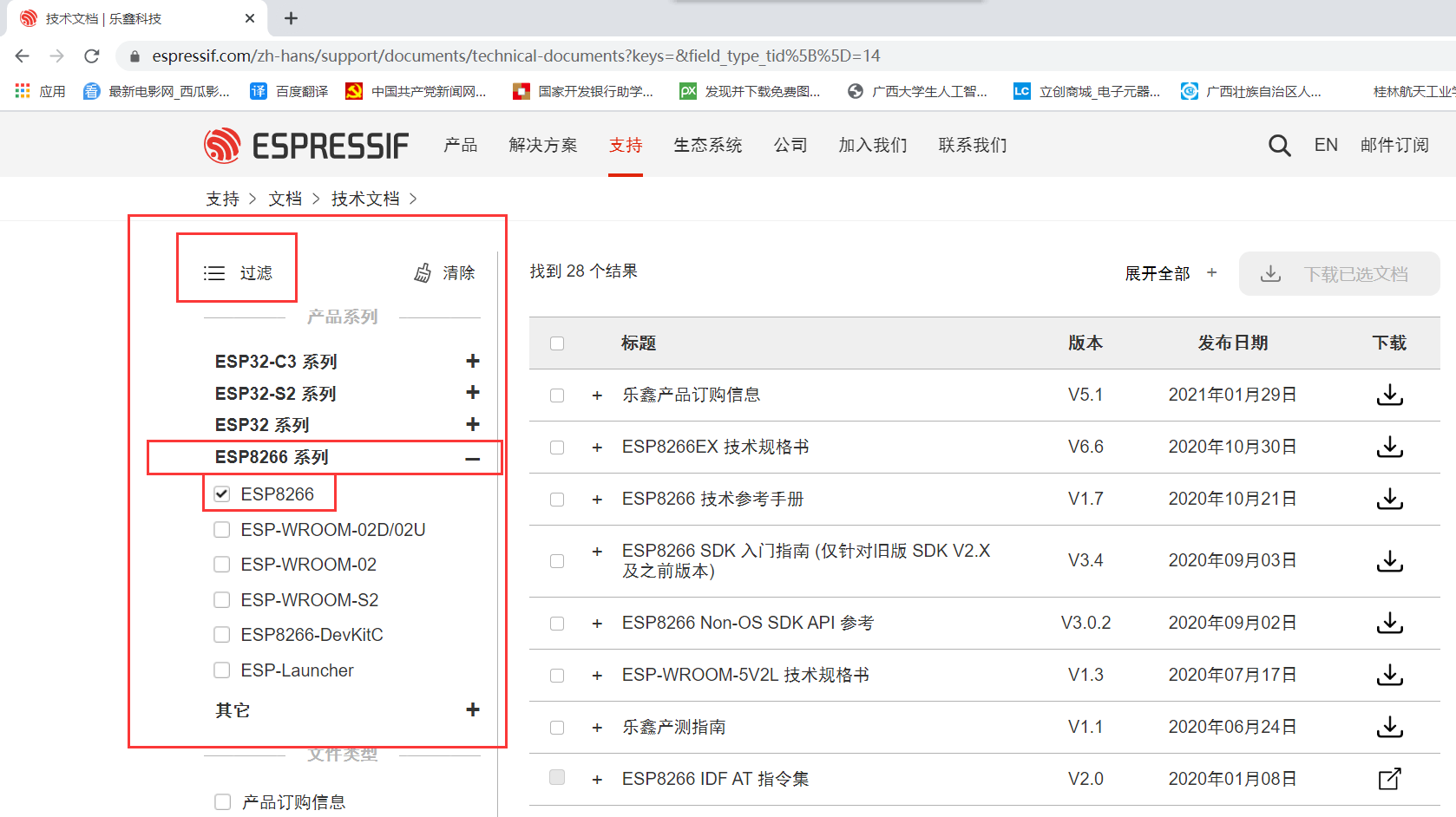Expand the ESP32-S2 系列 filter group
Screen dimensions: 1456x817
pyautogui.click(x=473, y=393)
